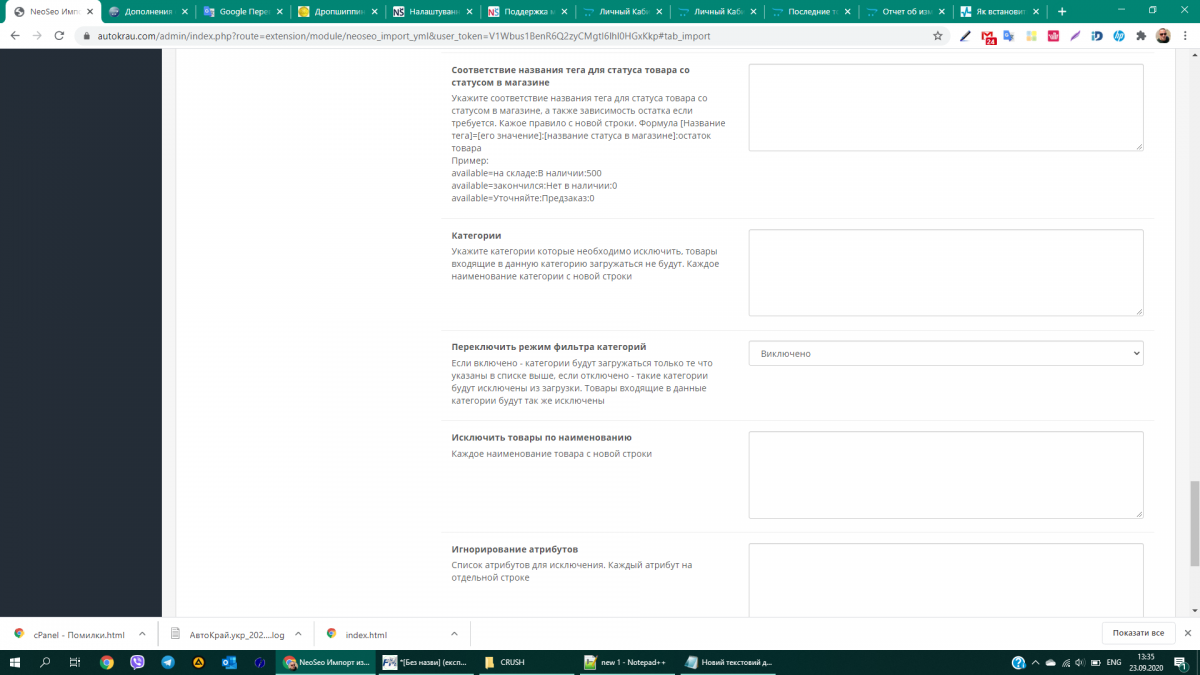
Task: Click the Исключить товары по наименованию textarea
Action: (946, 475)
